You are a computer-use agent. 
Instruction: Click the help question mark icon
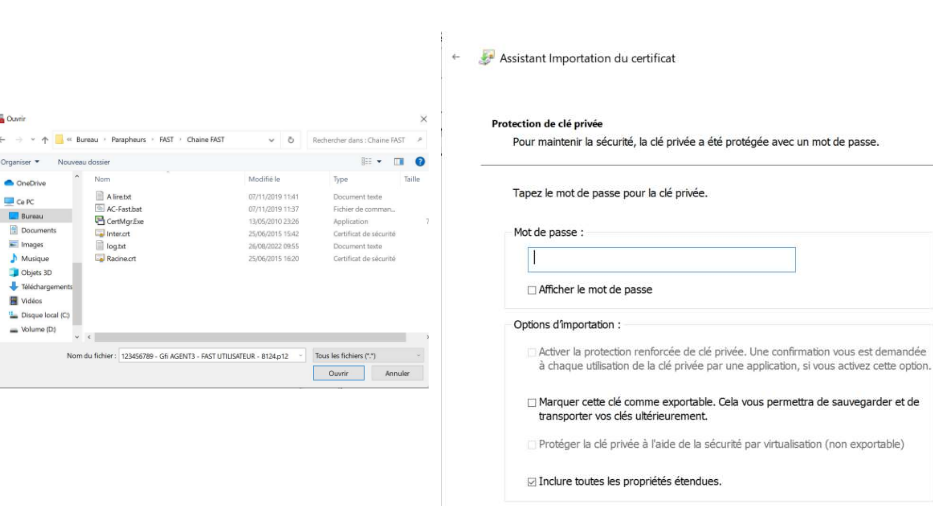[x=420, y=161]
